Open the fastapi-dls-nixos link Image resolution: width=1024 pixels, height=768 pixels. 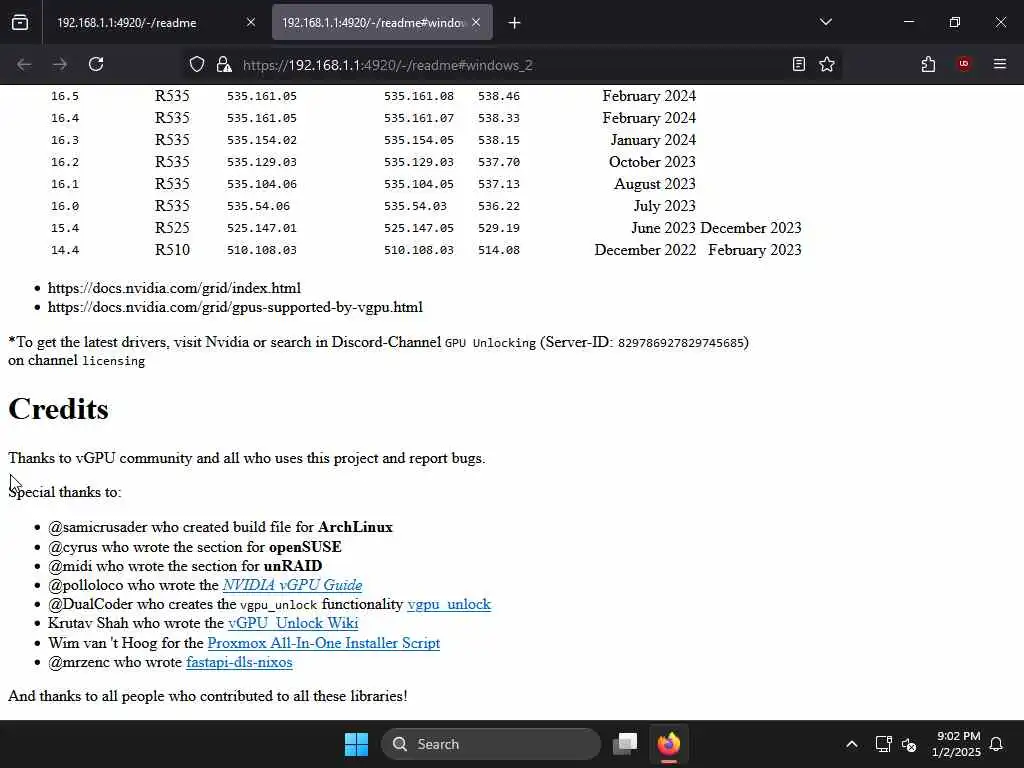239,662
